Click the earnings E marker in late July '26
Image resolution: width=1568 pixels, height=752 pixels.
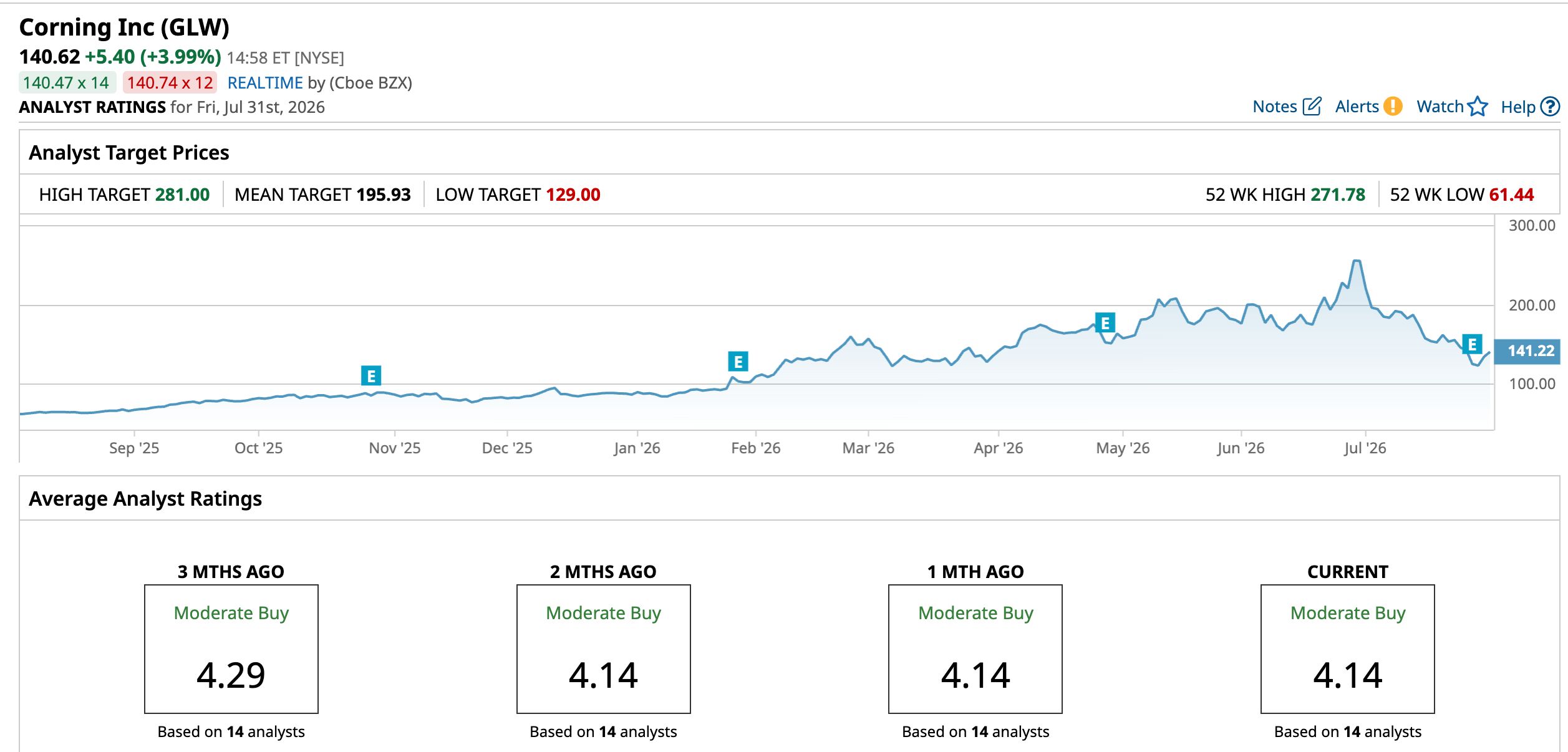(x=1472, y=344)
